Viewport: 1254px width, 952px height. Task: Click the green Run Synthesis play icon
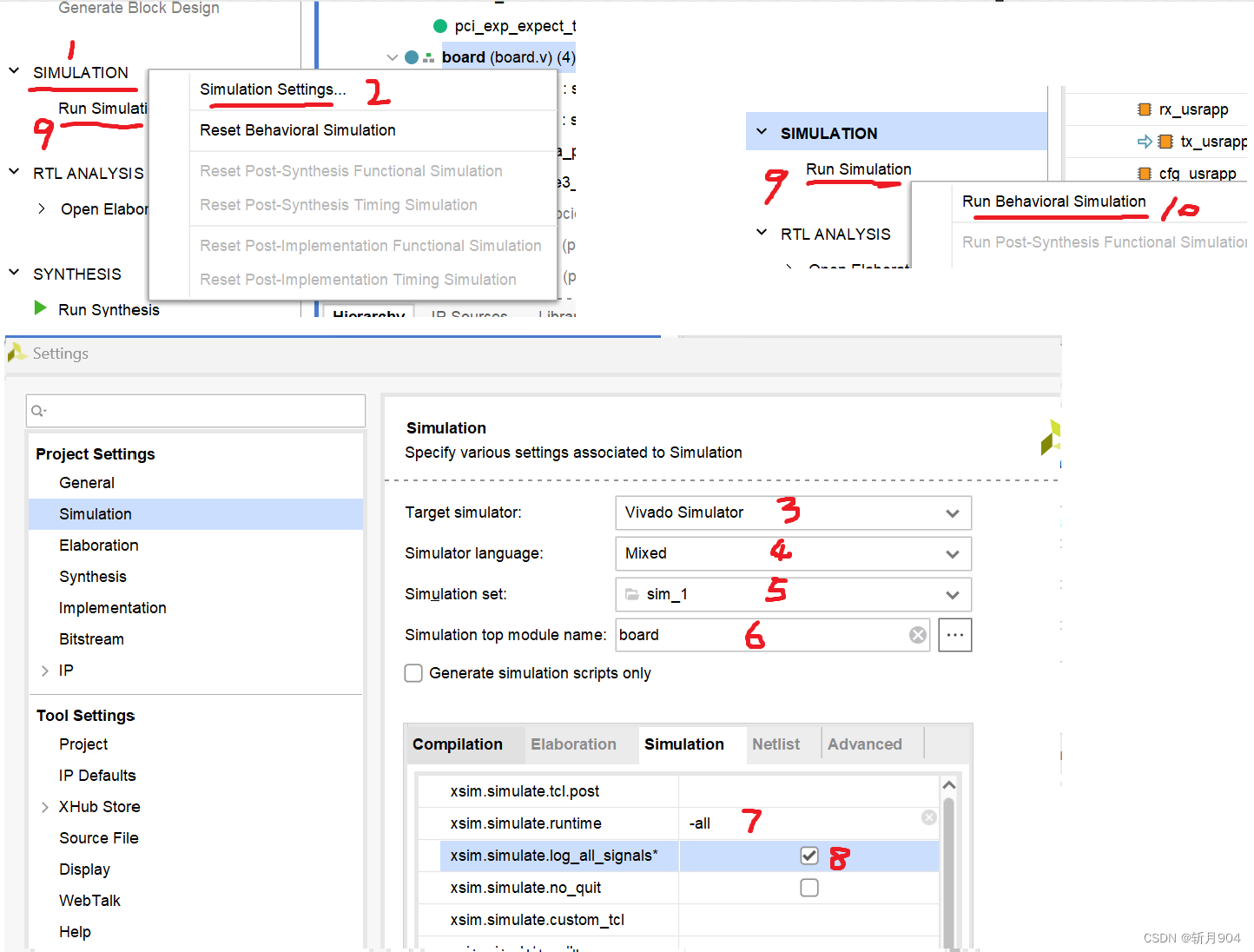pos(40,308)
